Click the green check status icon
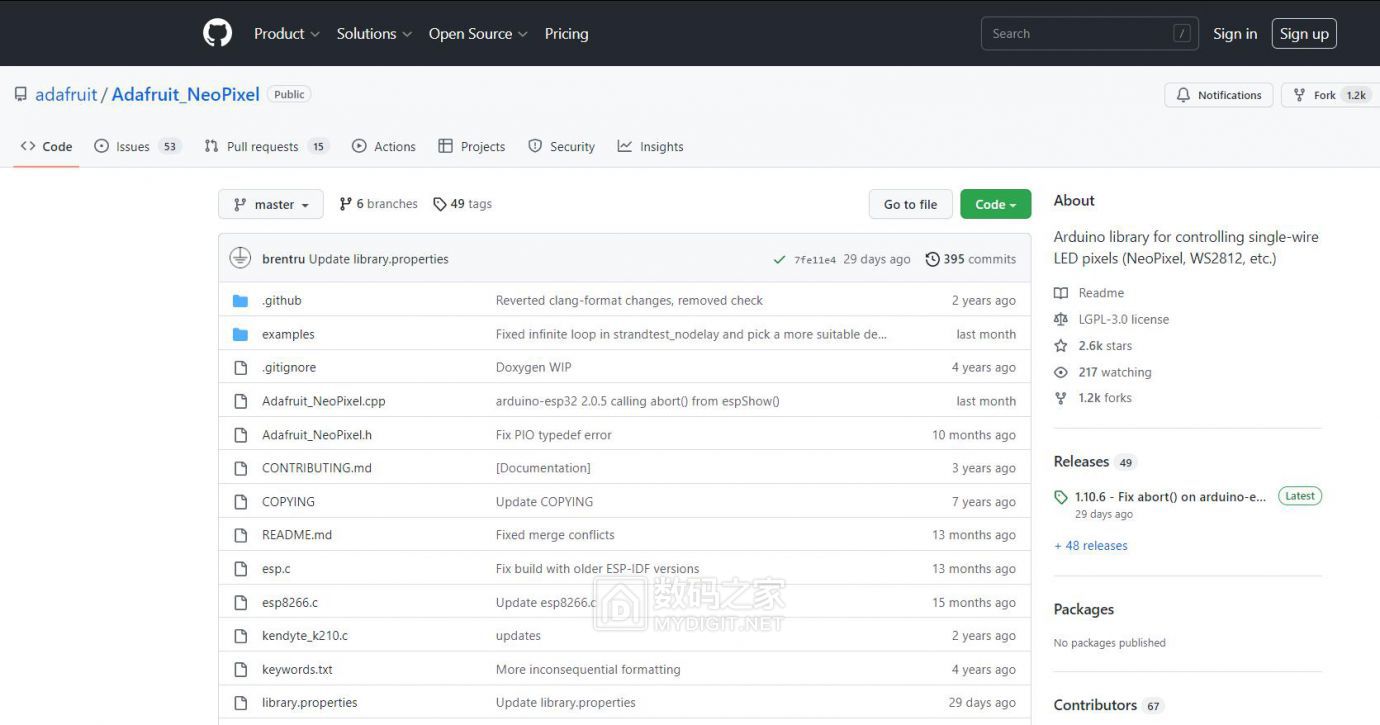 (779, 259)
